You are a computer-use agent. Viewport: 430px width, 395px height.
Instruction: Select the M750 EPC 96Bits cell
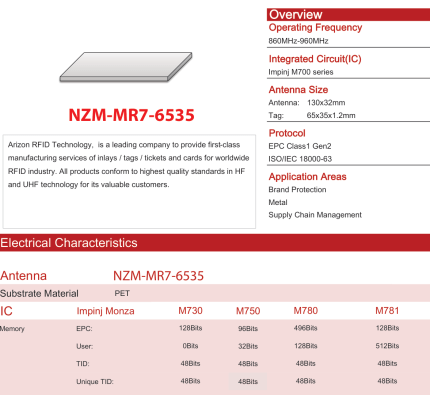(x=248, y=329)
